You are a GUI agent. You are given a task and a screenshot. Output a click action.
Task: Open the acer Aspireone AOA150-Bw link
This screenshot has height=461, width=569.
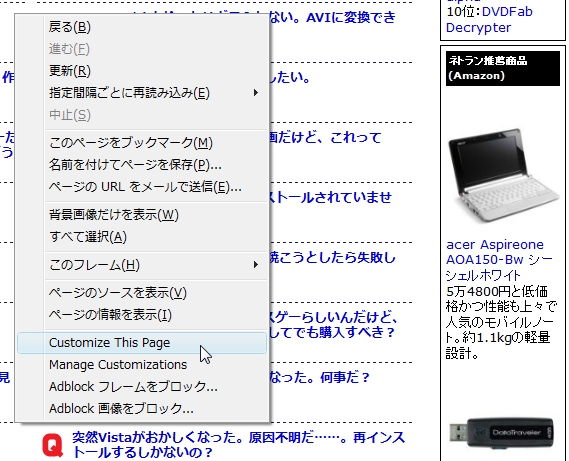(x=499, y=260)
